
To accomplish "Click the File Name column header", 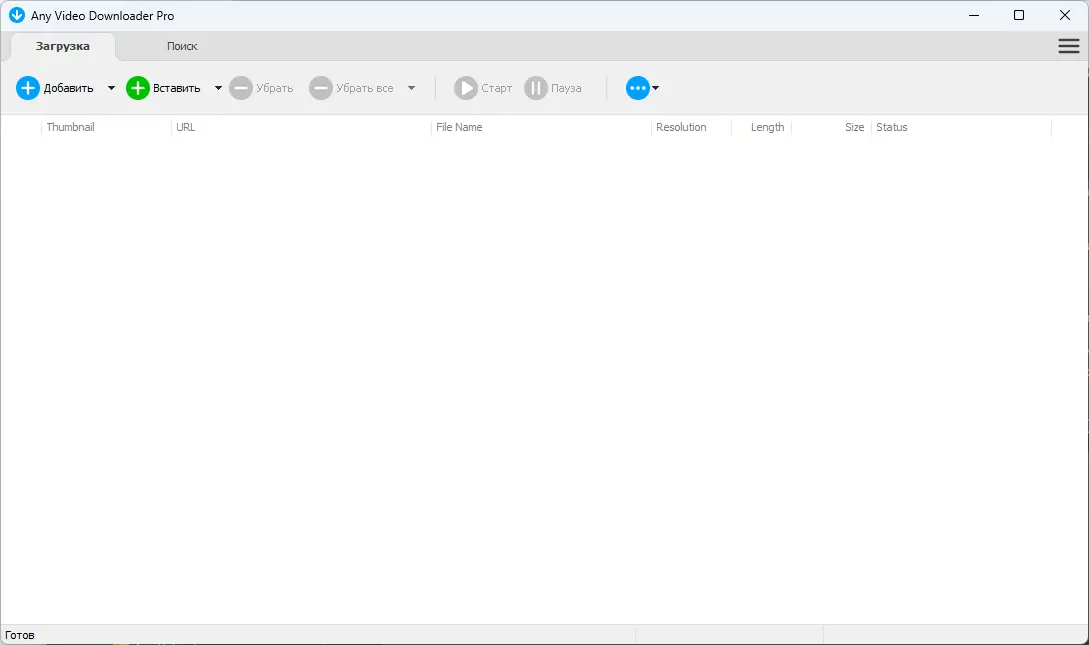I will [459, 127].
